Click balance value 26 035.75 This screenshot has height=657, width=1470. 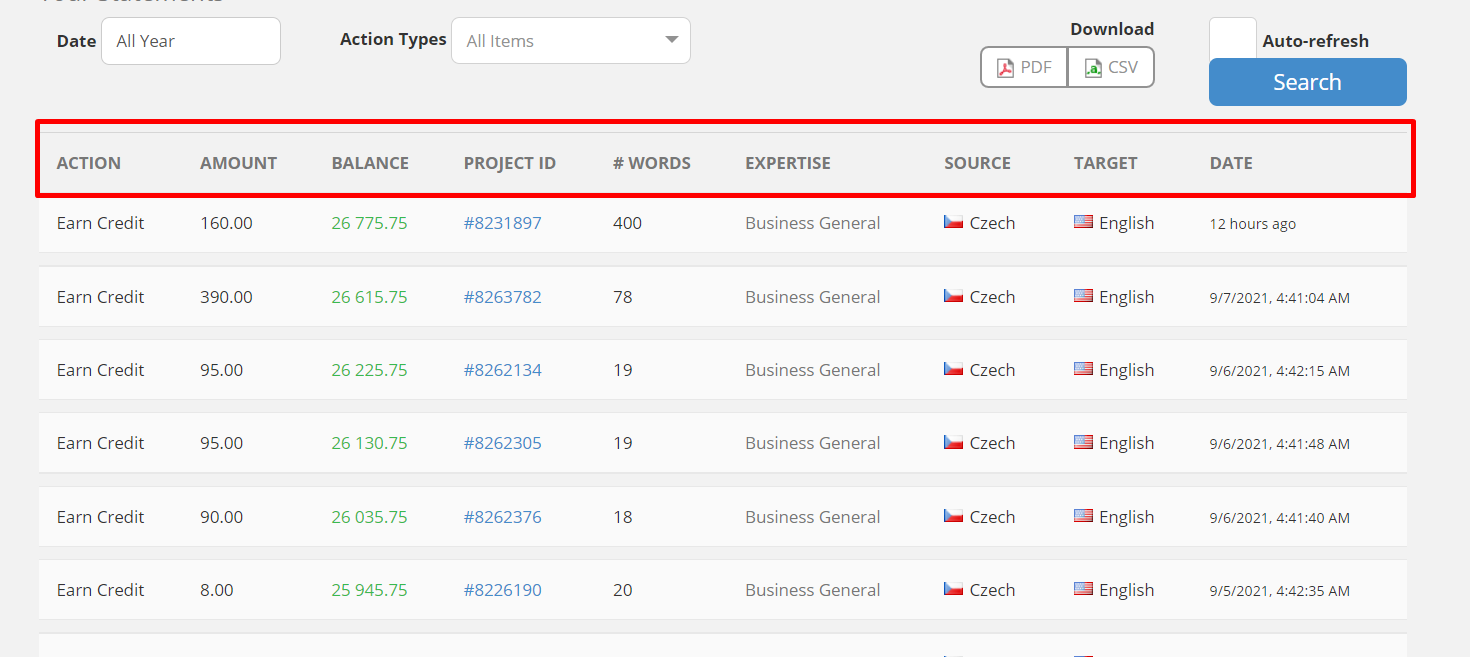click(369, 517)
